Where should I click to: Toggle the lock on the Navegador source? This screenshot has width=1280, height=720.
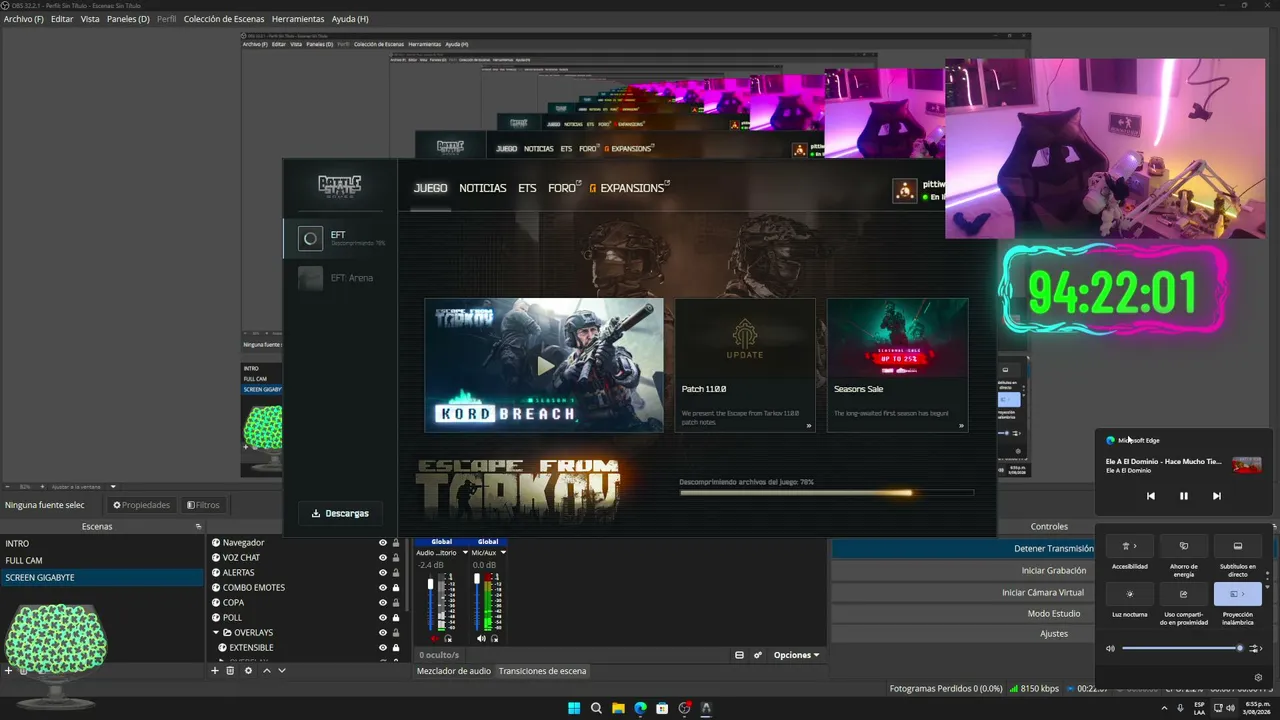[x=396, y=543]
